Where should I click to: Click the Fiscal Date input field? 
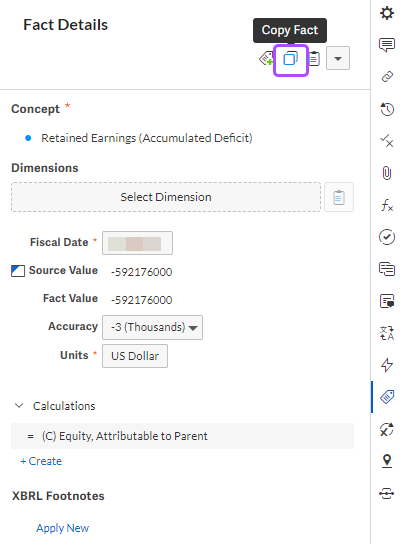137,243
